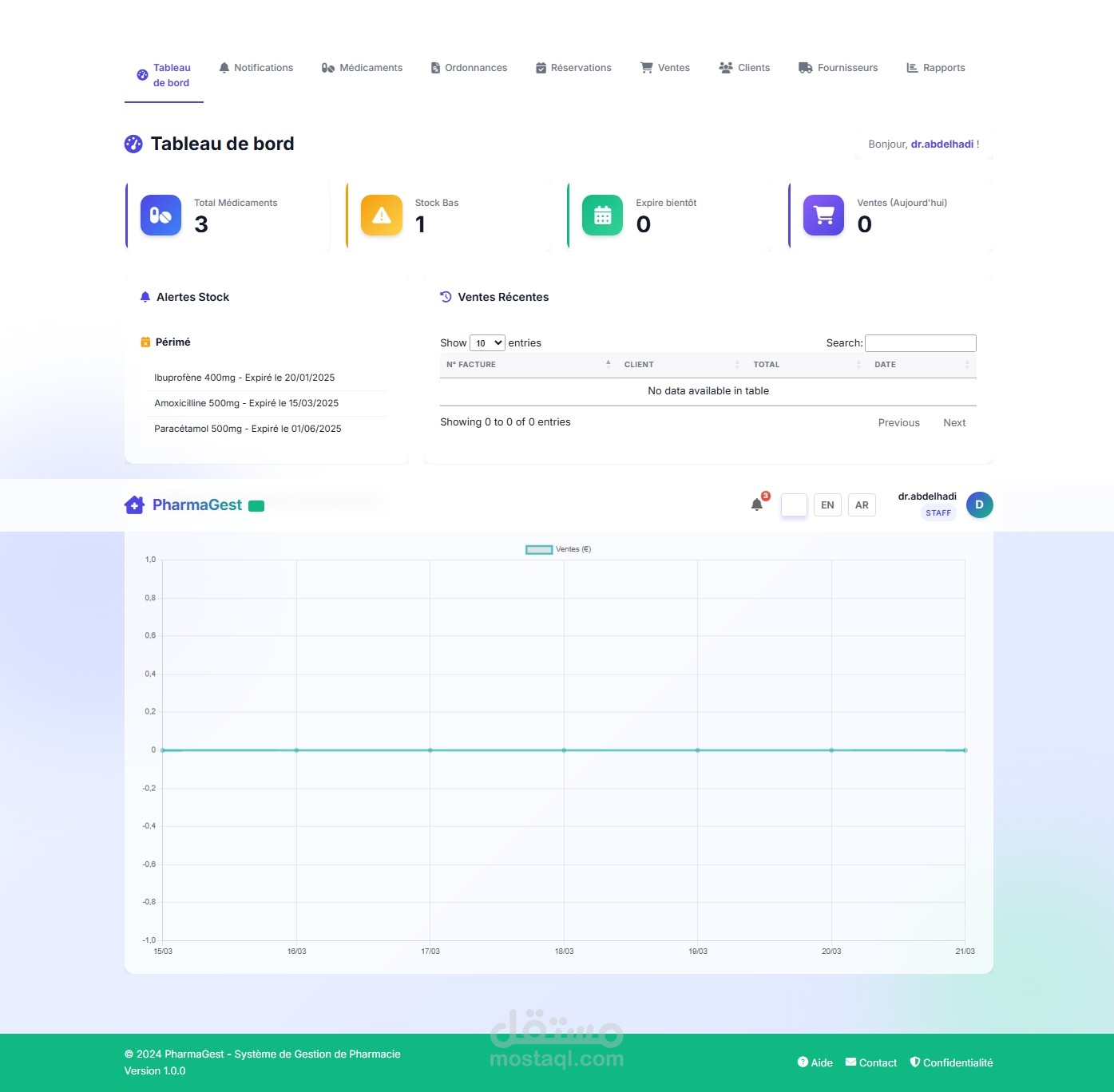Click the question mark icon beside Aide
Image resolution: width=1114 pixels, height=1092 pixels.
point(803,1062)
